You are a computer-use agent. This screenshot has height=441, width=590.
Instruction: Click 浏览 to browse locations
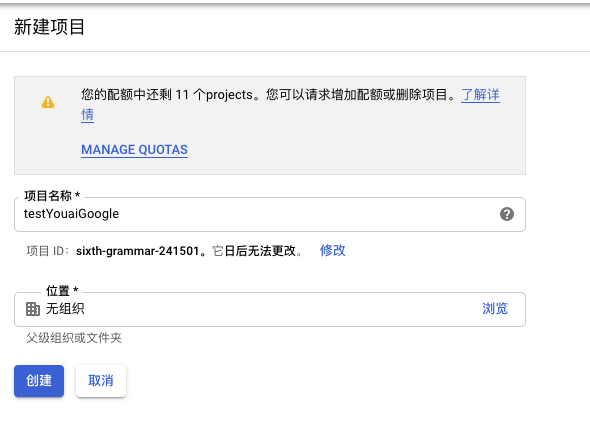(x=495, y=309)
